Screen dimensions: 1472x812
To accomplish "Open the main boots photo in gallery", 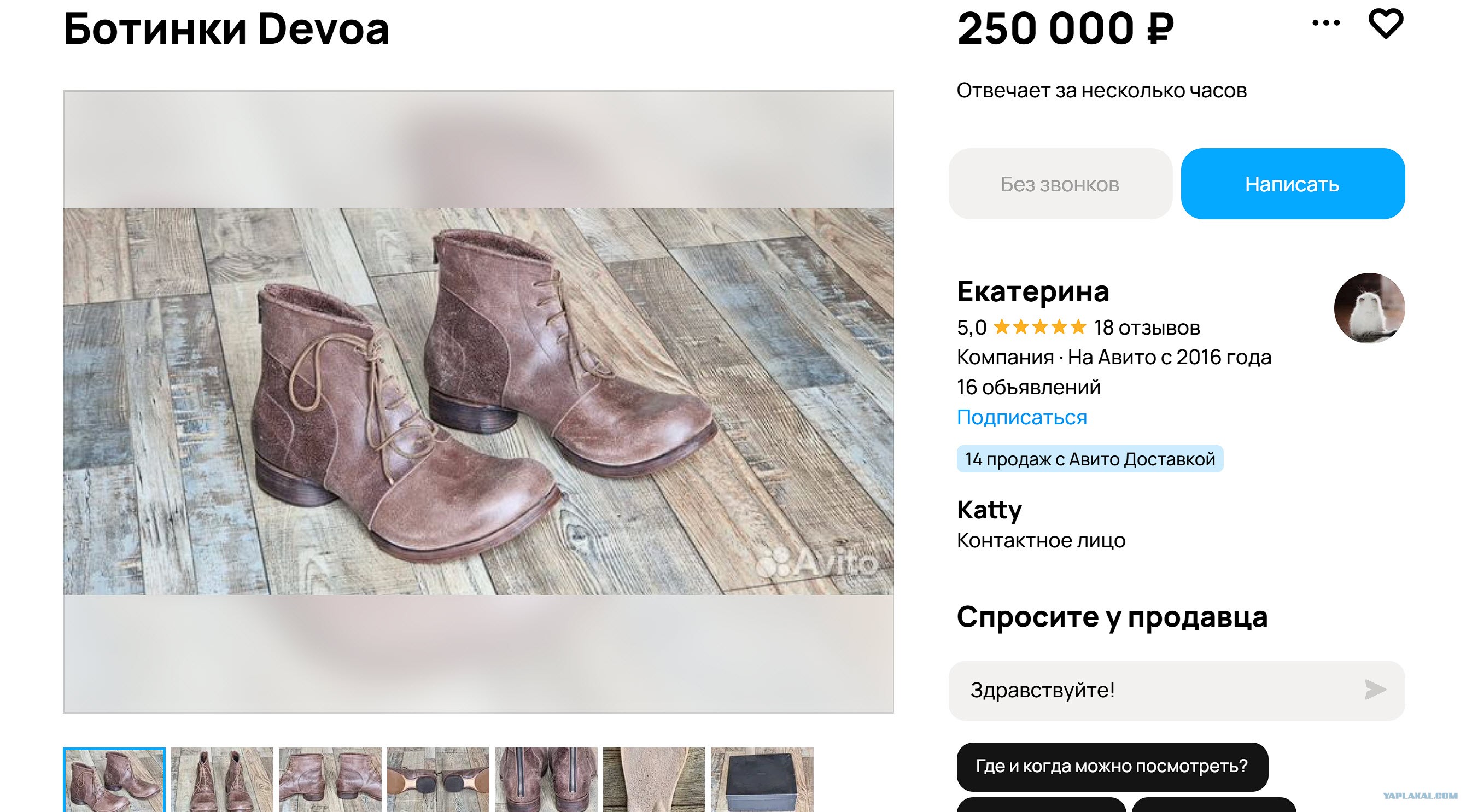I will coord(478,402).
